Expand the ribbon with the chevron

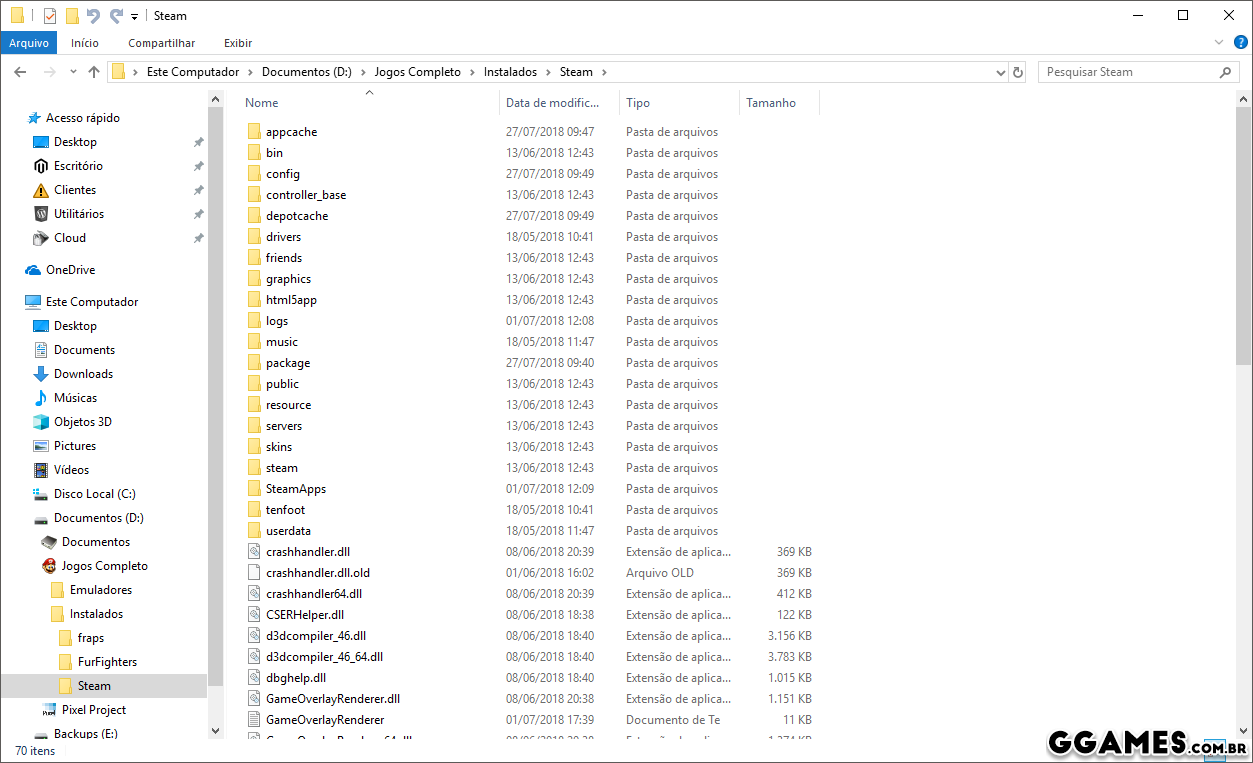1219,43
